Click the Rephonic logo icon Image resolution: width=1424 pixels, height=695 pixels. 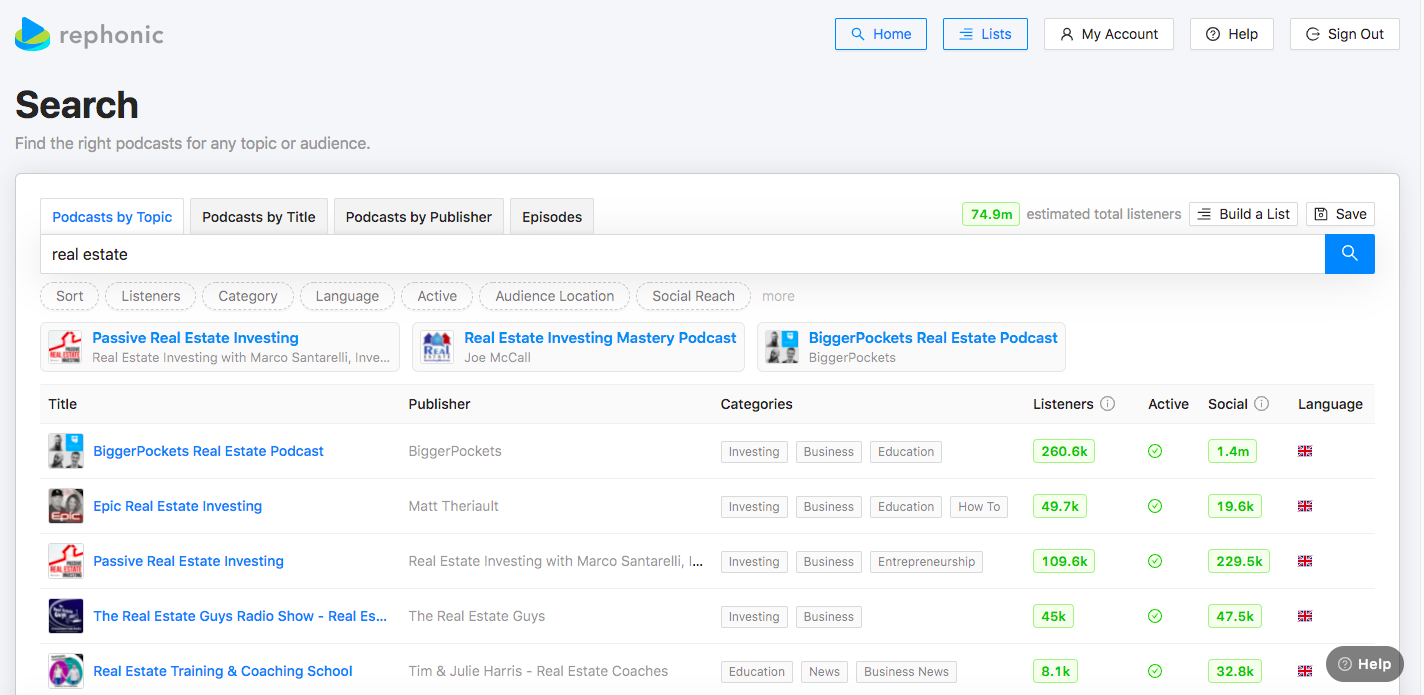(33, 34)
